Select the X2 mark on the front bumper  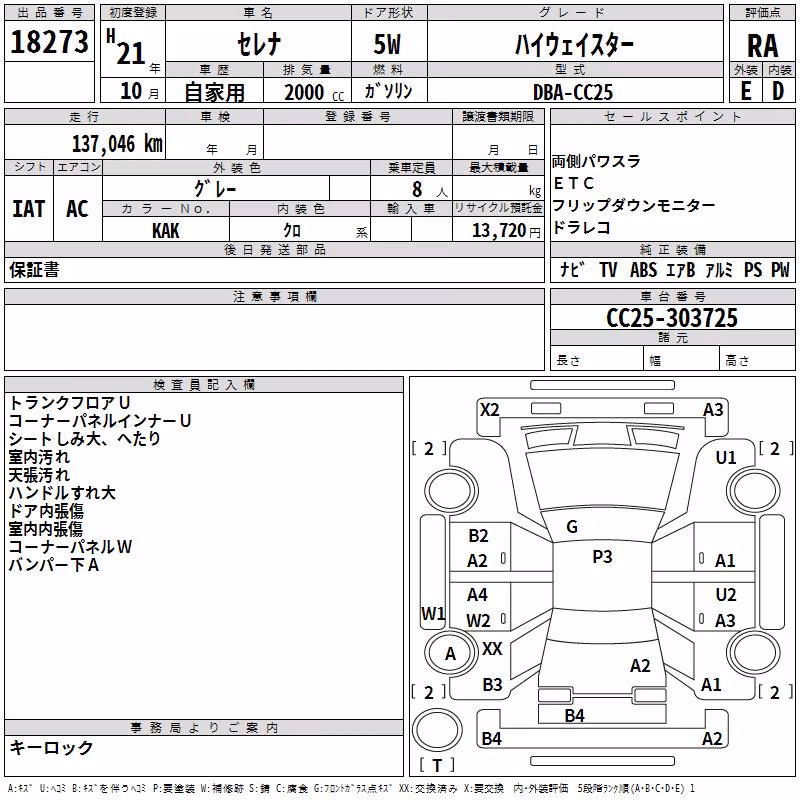(x=489, y=410)
